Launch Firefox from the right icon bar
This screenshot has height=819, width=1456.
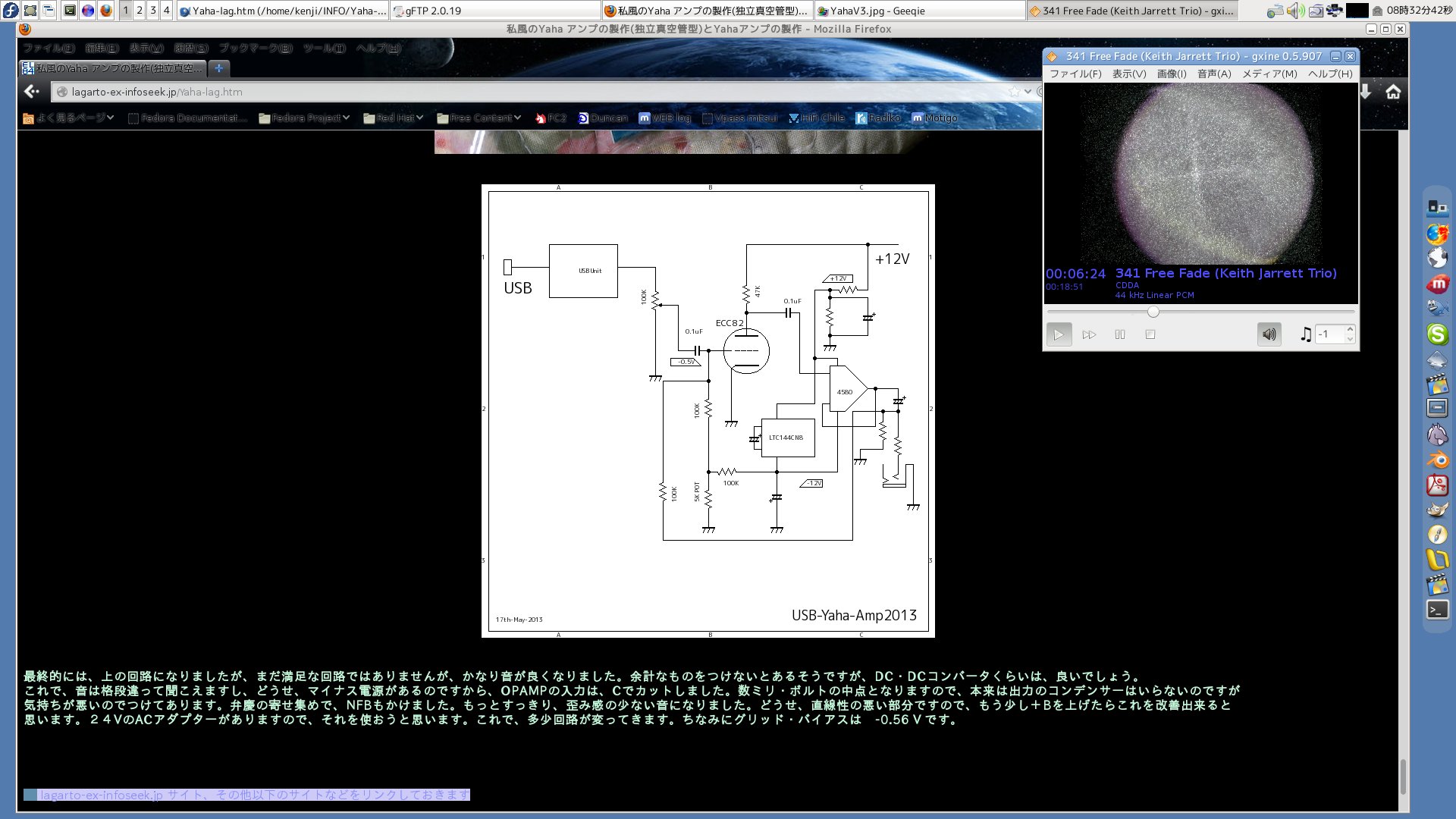(1437, 234)
